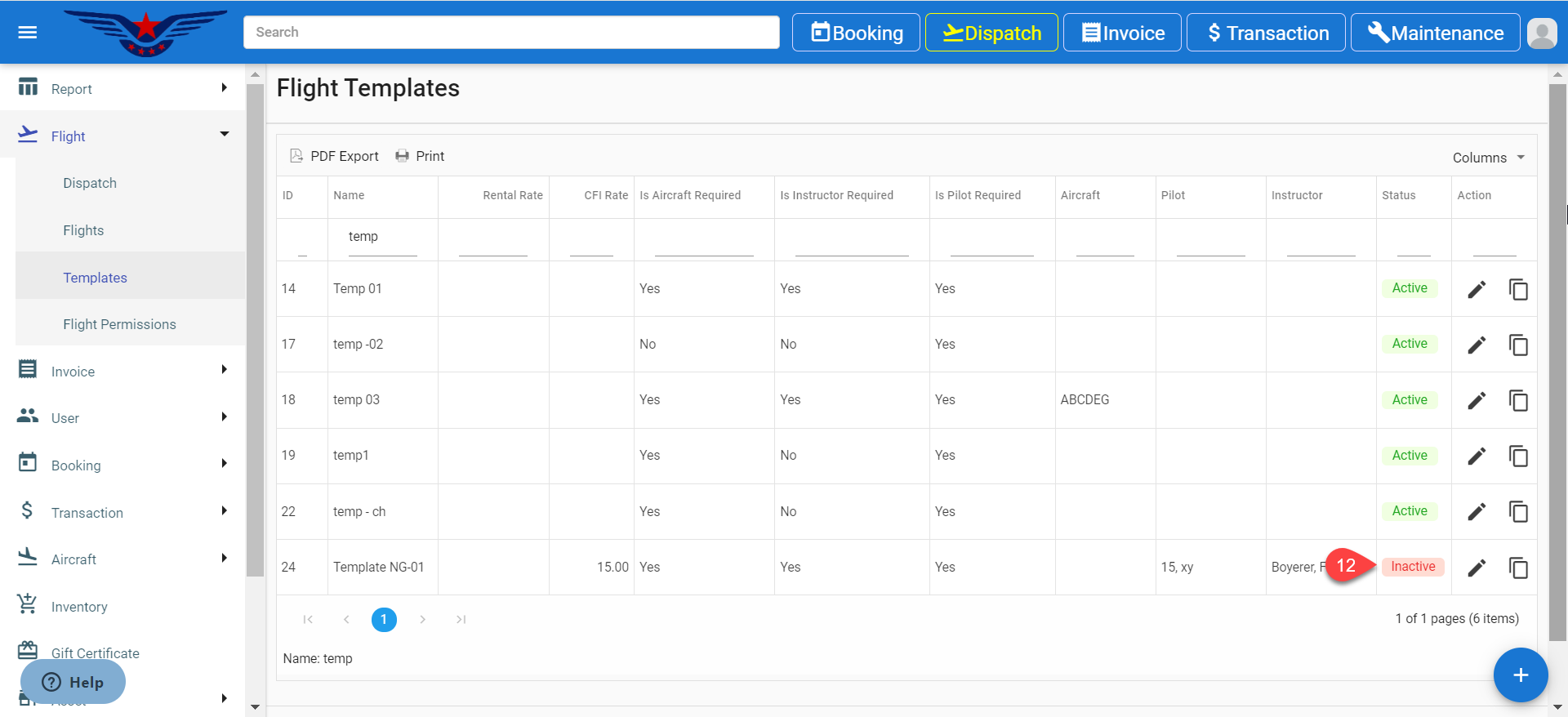Click the user avatar icon

point(1541,33)
